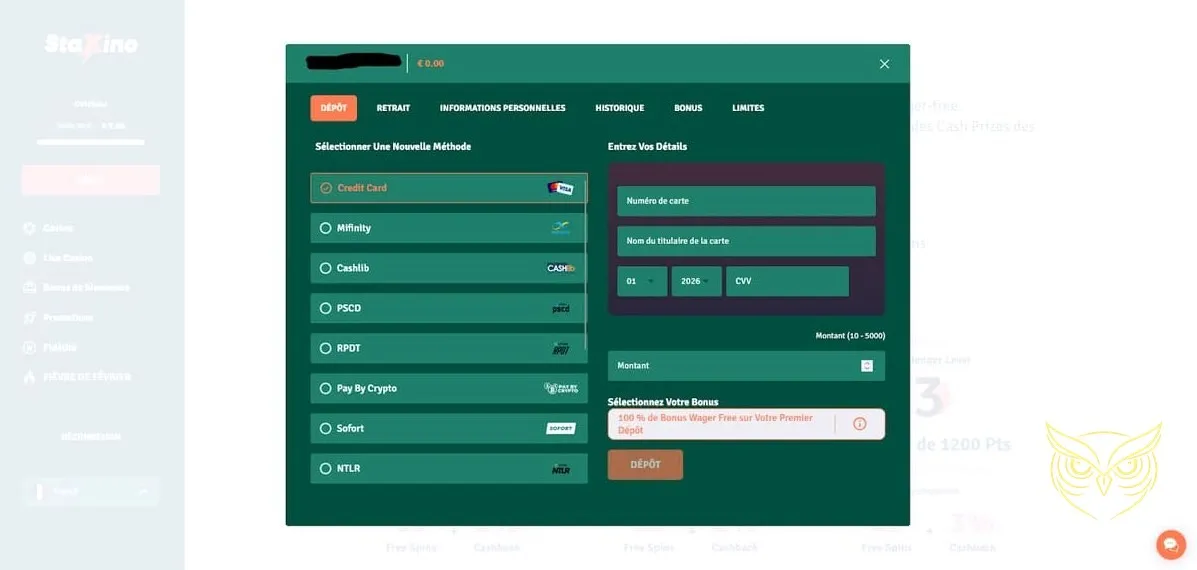
Task: Open the INFORMATIONS PERSONNELLES tab
Action: click(502, 108)
